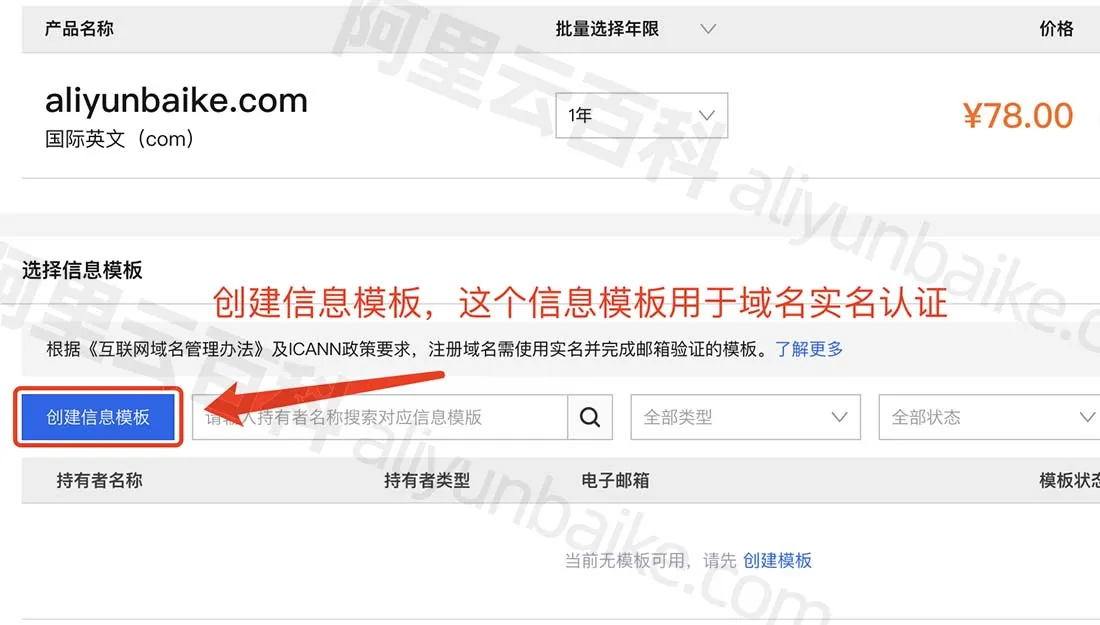
Task: Click the chevron arrow in the 全部类型 box
Action: pos(839,417)
